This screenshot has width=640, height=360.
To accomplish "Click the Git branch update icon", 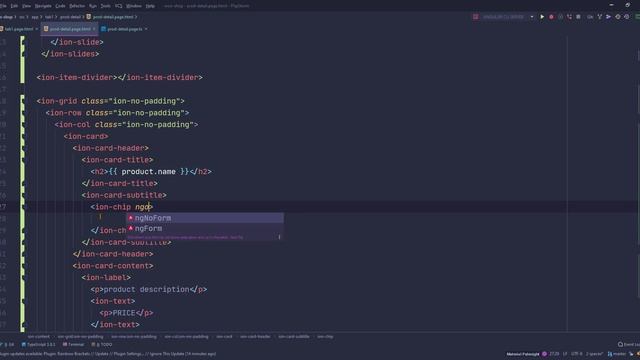I will coord(600,17).
